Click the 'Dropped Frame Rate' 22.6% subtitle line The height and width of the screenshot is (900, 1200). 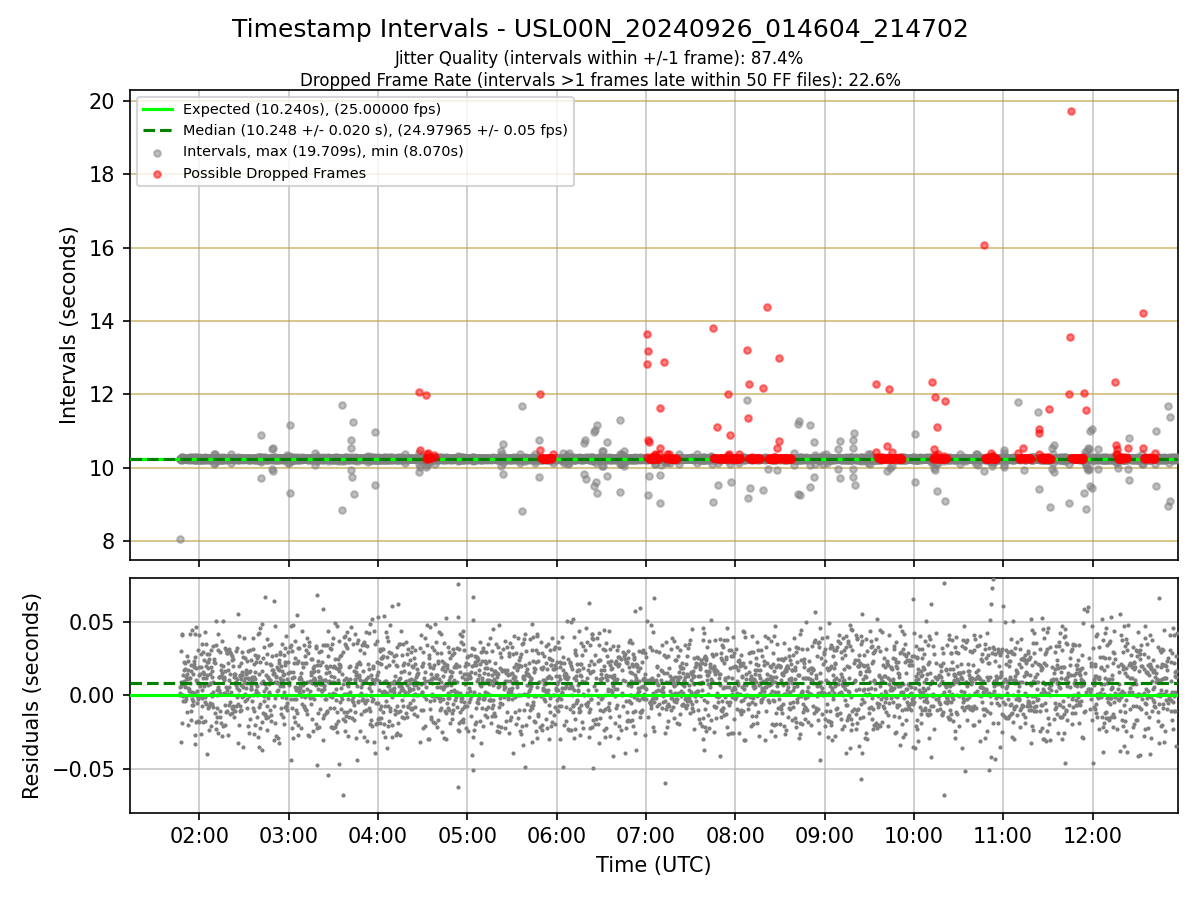(x=600, y=80)
